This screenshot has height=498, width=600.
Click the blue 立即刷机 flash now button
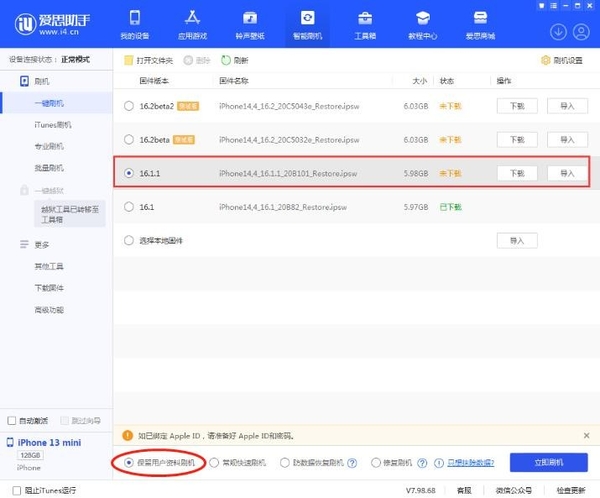548,462
